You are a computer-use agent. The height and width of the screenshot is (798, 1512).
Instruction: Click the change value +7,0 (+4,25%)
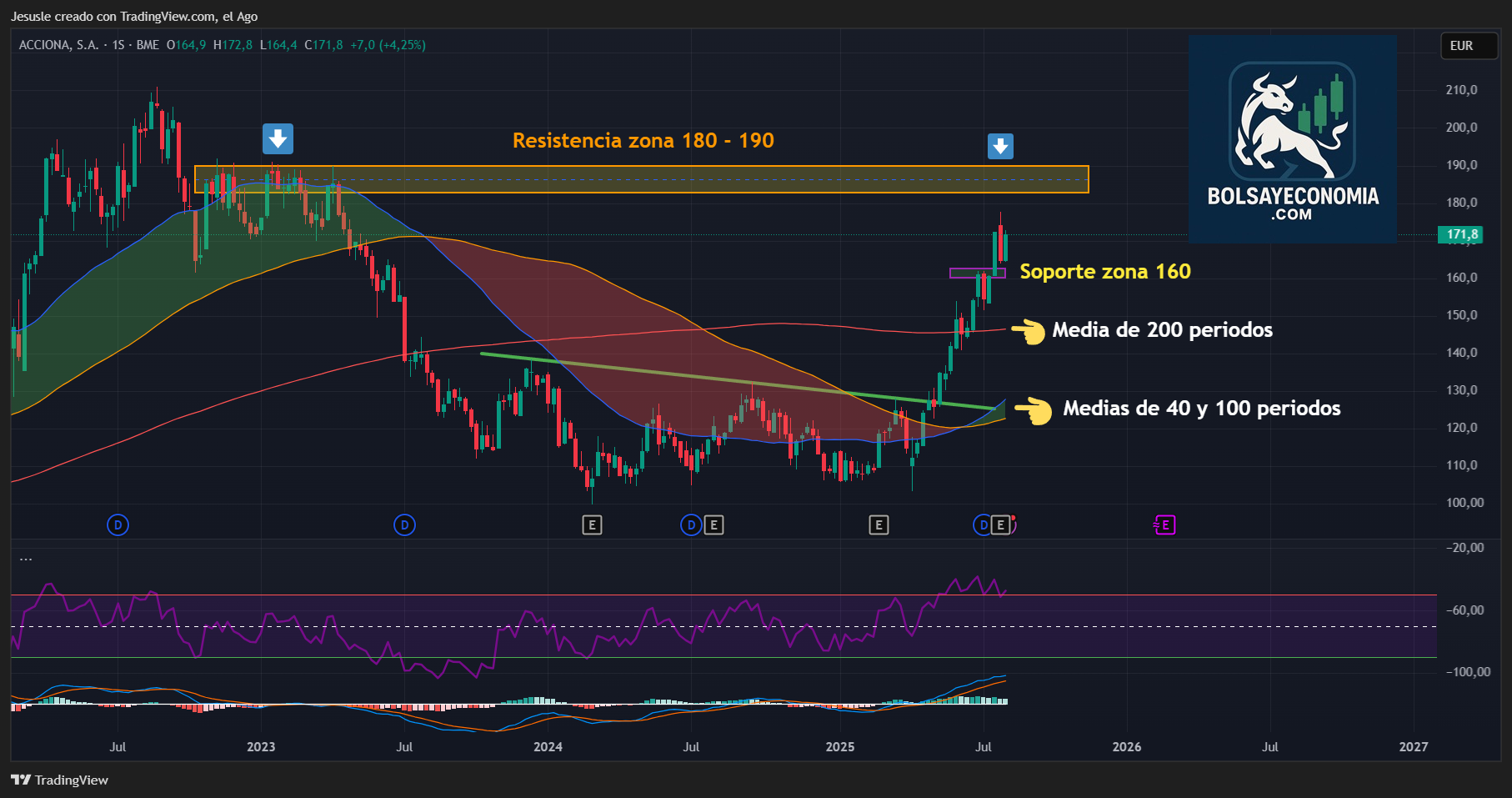coord(388,45)
